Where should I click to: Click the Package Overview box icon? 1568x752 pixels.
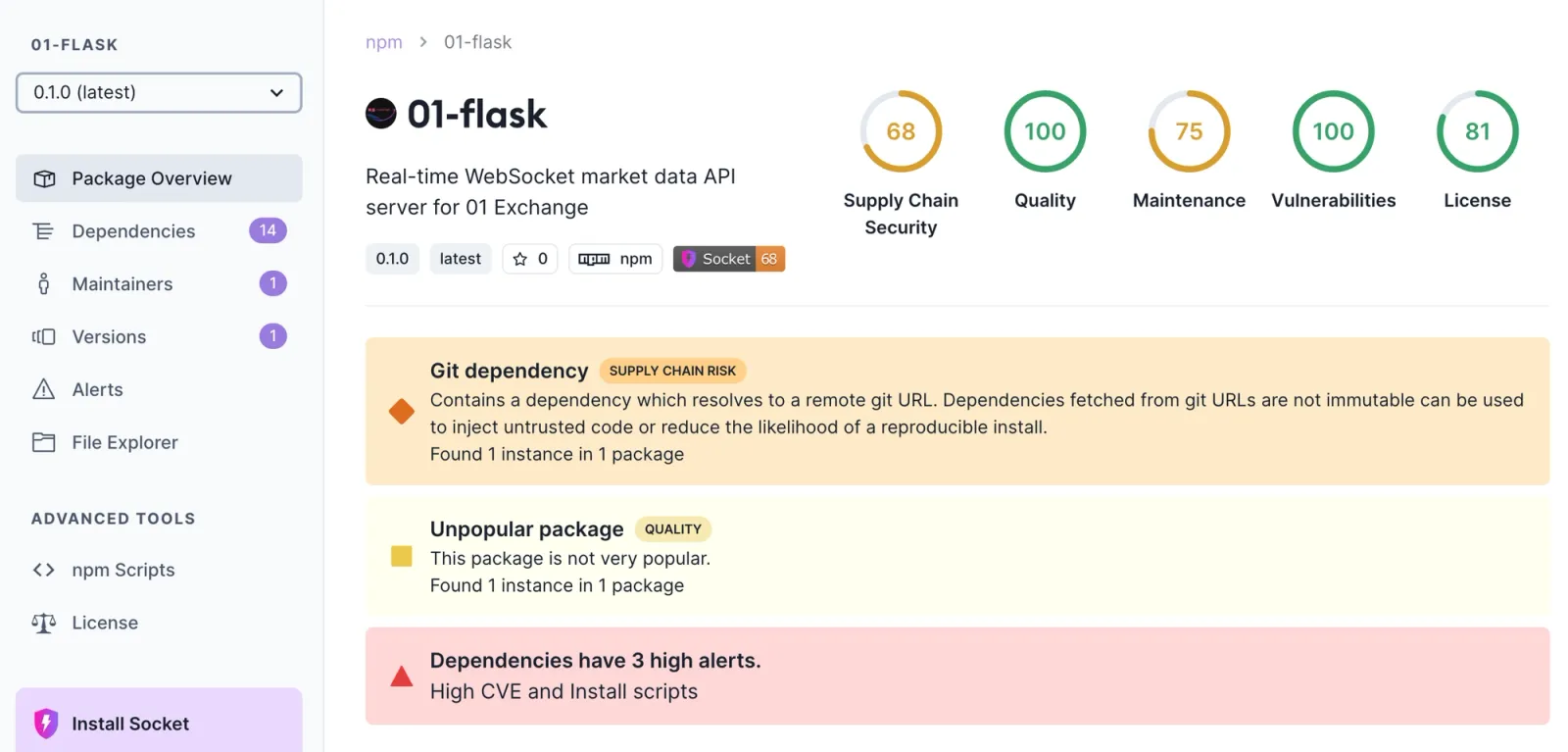pyautogui.click(x=44, y=178)
